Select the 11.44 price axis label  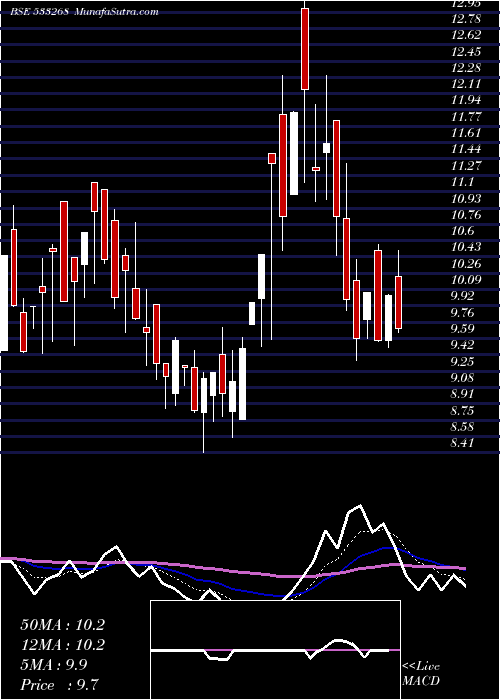pyautogui.click(x=466, y=149)
